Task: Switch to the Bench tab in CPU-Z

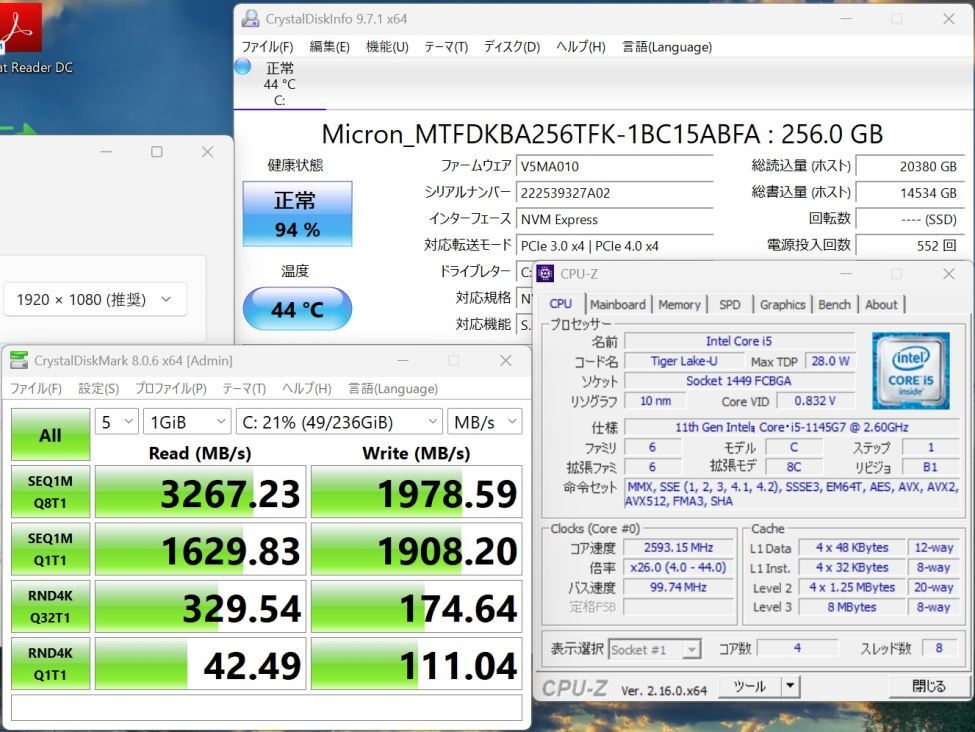Action: point(834,304)
